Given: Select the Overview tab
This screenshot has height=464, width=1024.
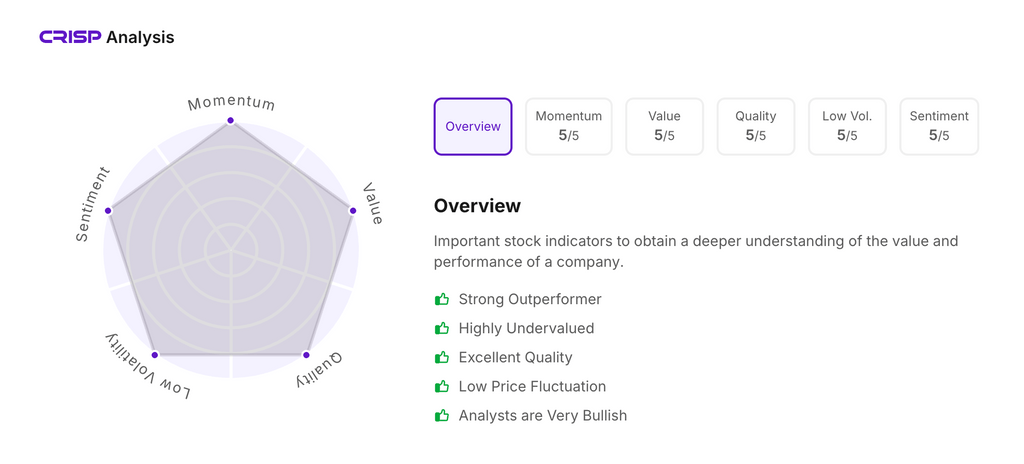Looking at the screenshot, I should [x=473, y=126].
